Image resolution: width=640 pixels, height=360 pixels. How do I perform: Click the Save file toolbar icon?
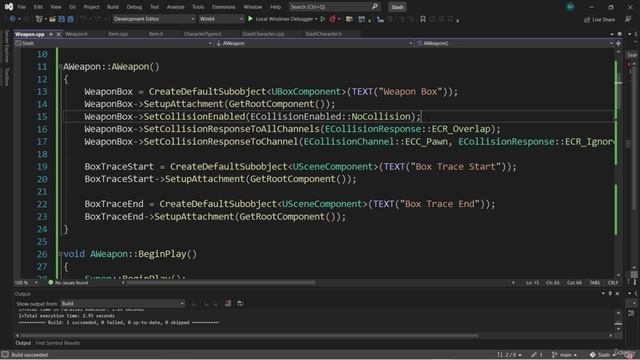click(x=62, y=19)
